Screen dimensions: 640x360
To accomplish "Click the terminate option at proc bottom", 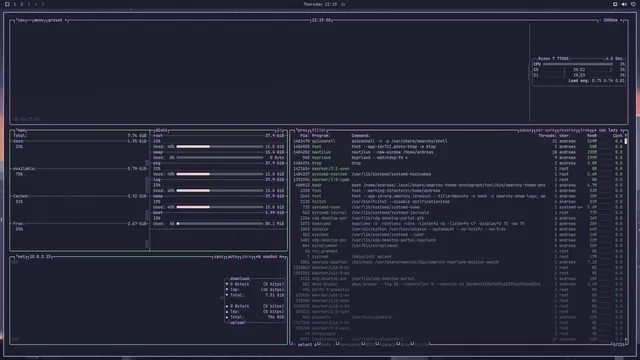I will pos(349,345).
